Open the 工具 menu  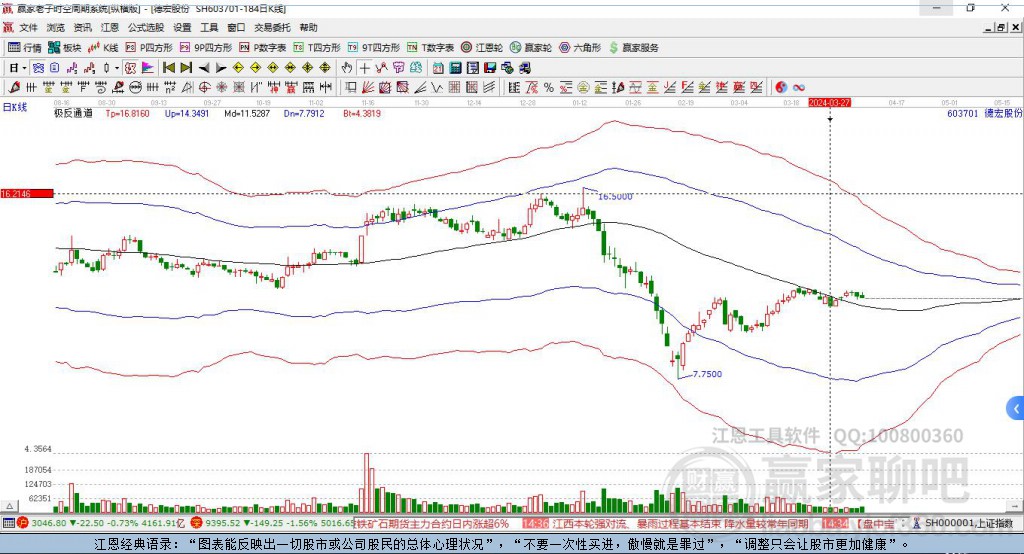(x=209, y=27)
